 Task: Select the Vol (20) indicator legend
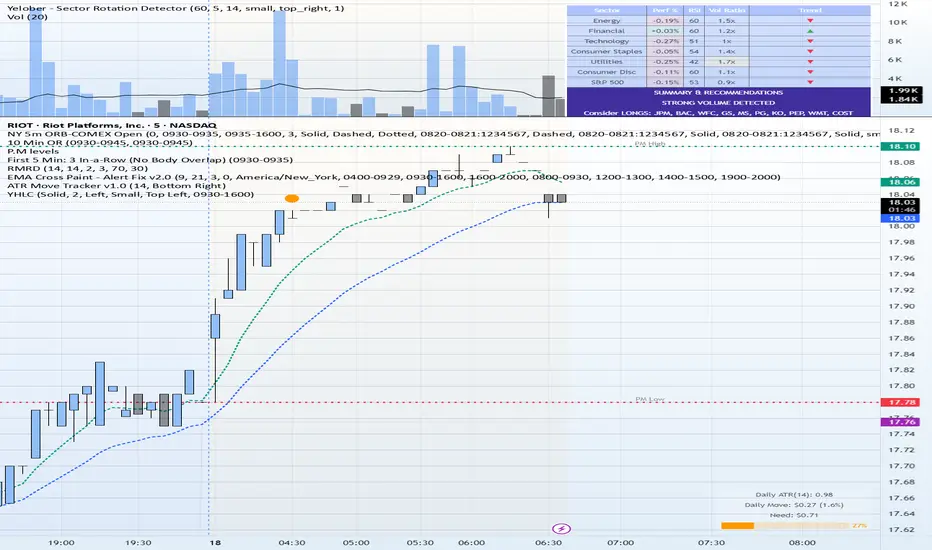pos(27,17)
